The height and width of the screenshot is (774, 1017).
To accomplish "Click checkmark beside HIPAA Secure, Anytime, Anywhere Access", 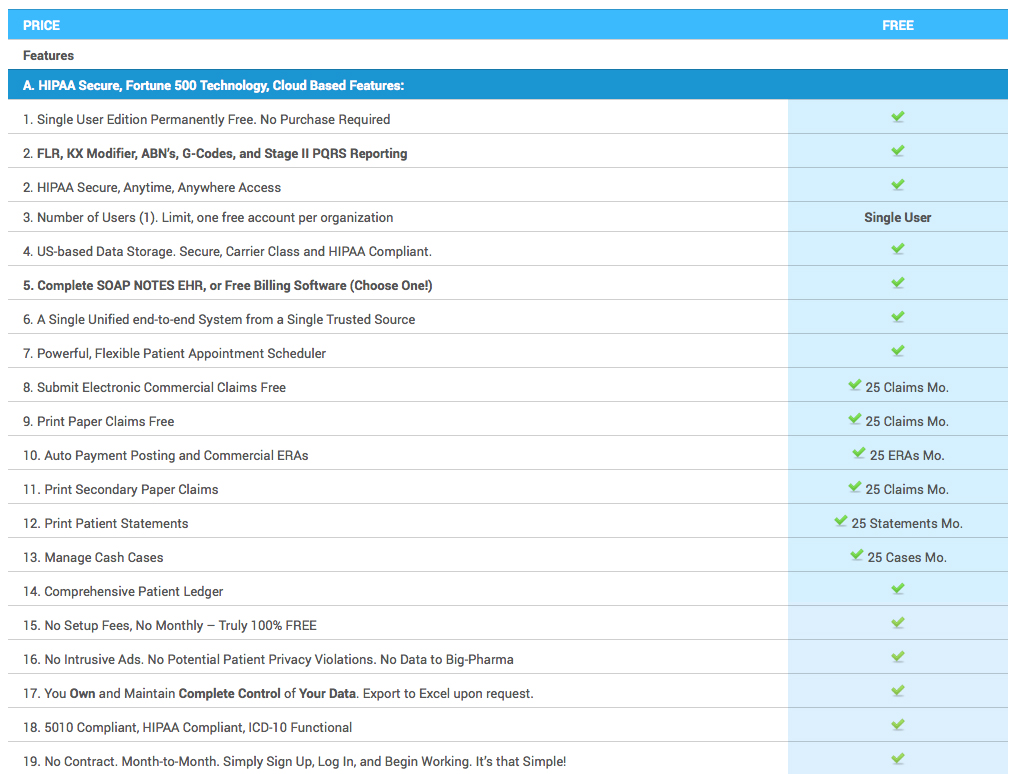I will pos(898,185).
